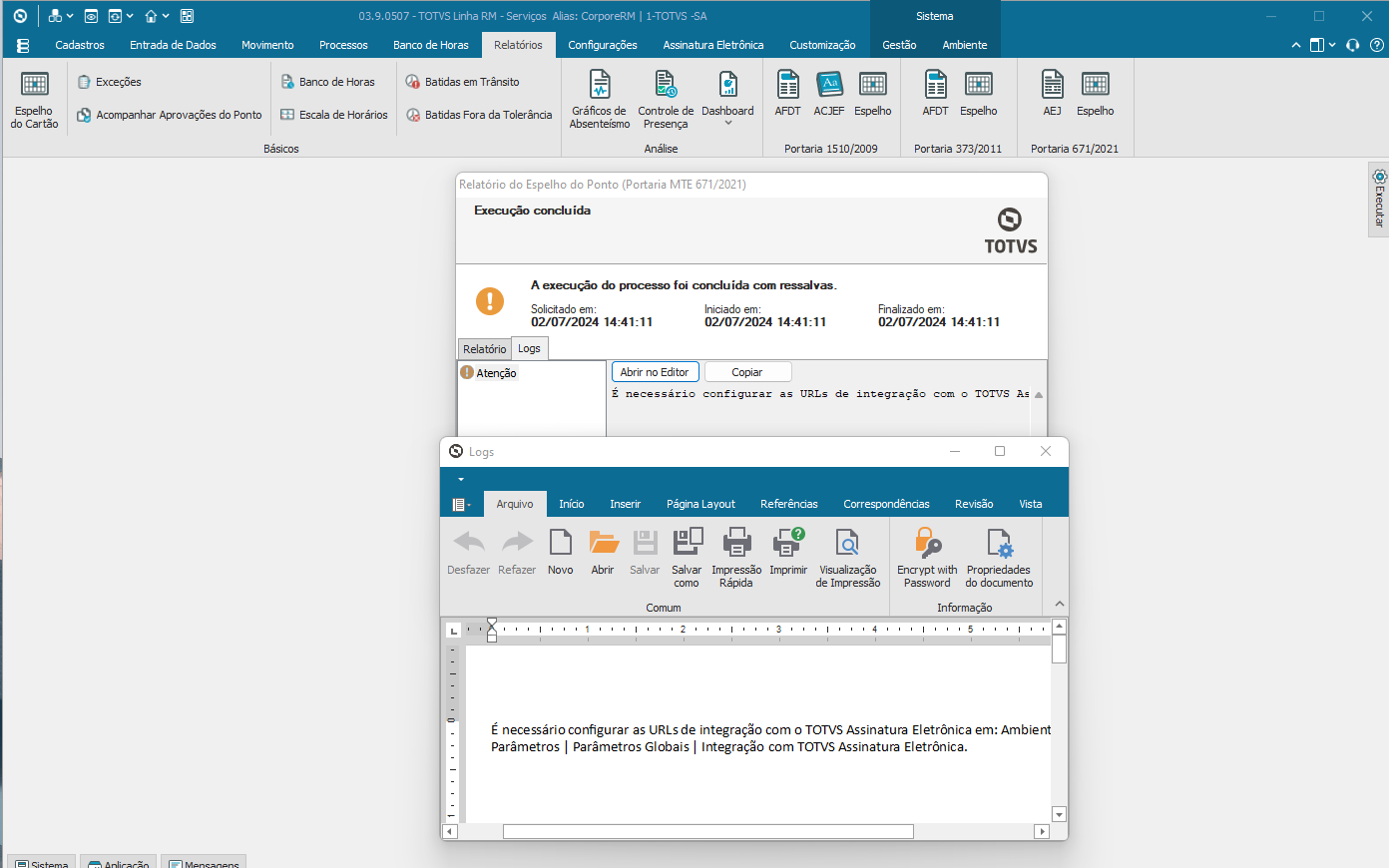This screenshot has width=1389, height=868.
Task: Open the AEJ report icon
Action: click(x=1052, y=95)
